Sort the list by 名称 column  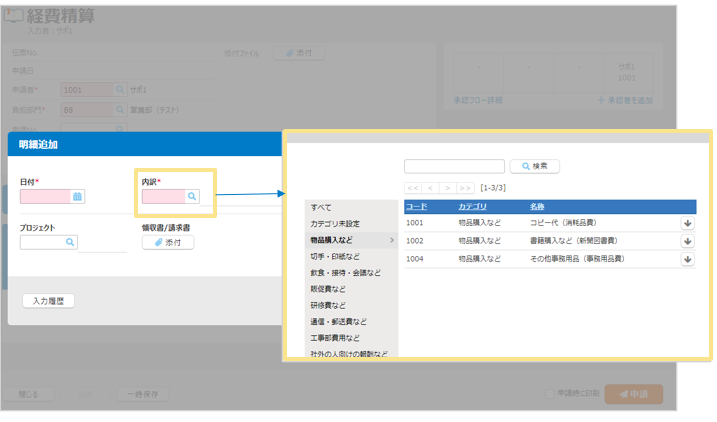click(x=537, y=206)
